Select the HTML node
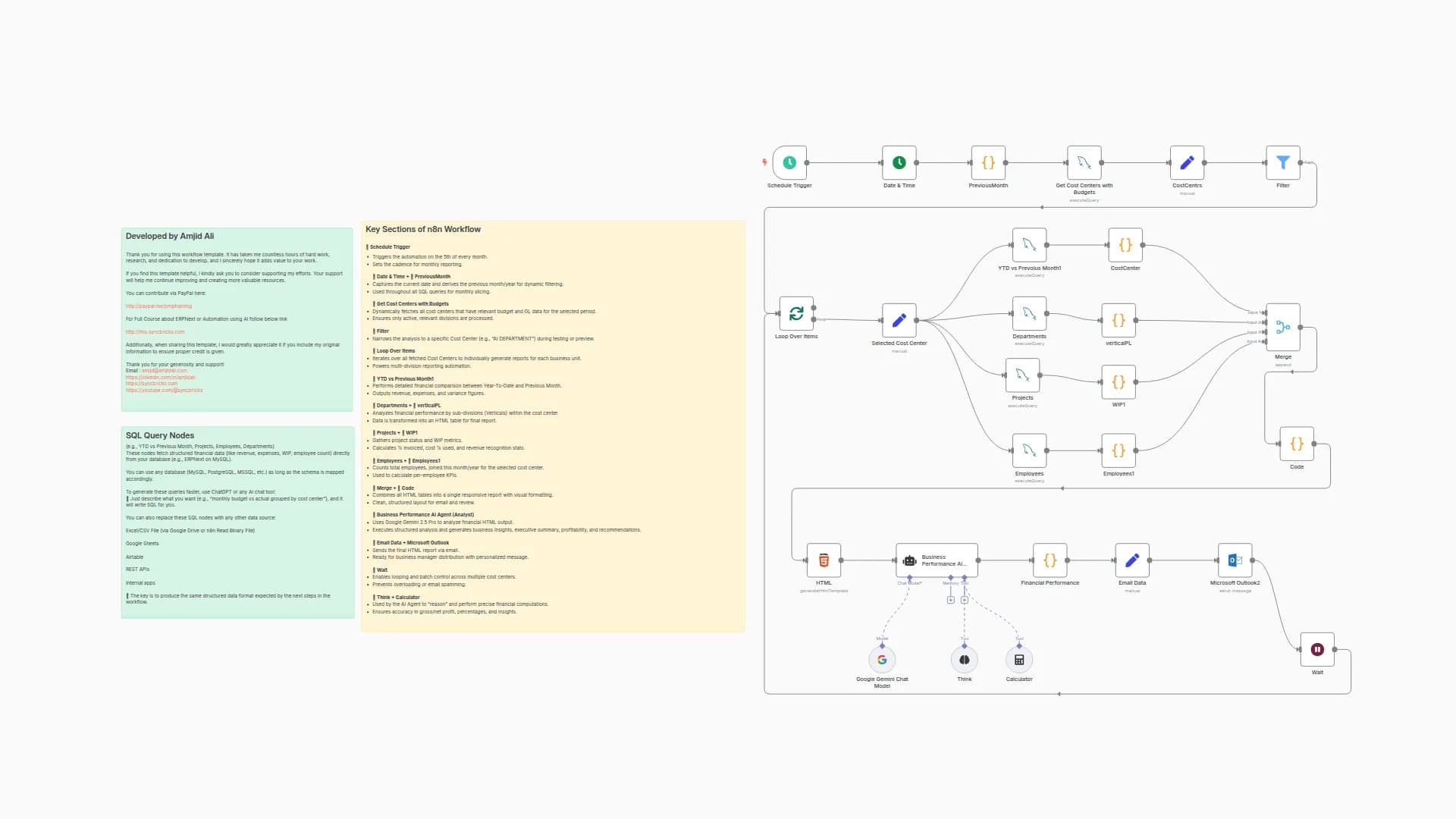Image resolution: width=1456 pixels, height=819 pixels. (x=824, y=561)
